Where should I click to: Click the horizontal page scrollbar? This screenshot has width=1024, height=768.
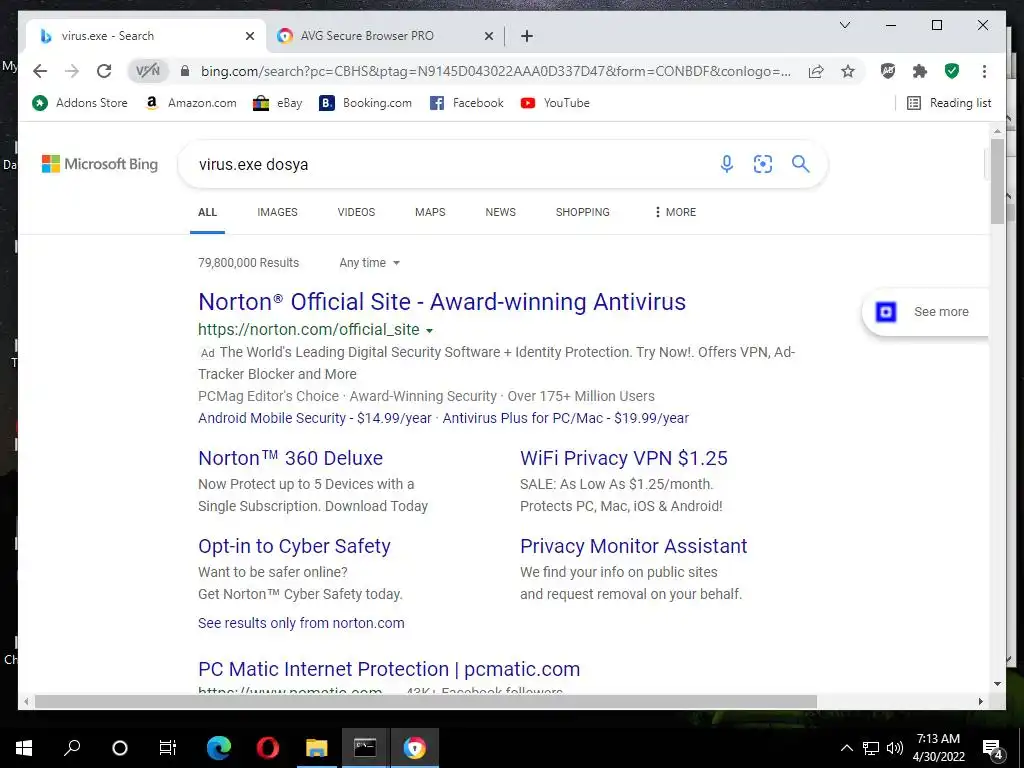pyautogui.click(x=425, y=701)
